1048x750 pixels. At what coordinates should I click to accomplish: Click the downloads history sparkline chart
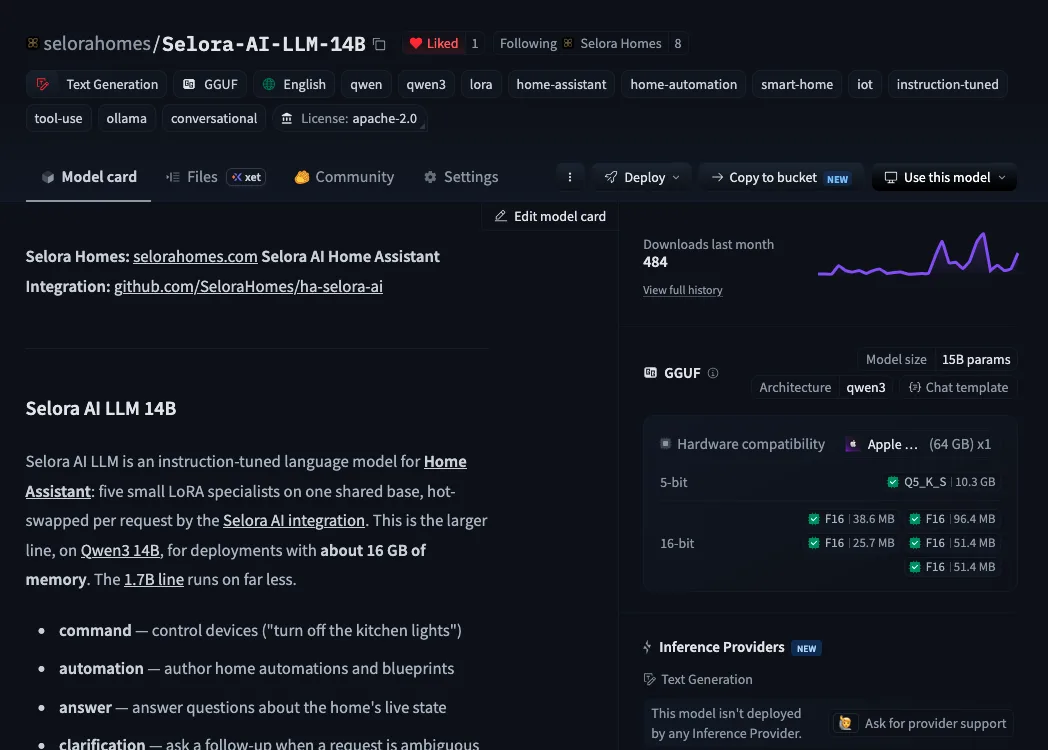pos(918,255)
